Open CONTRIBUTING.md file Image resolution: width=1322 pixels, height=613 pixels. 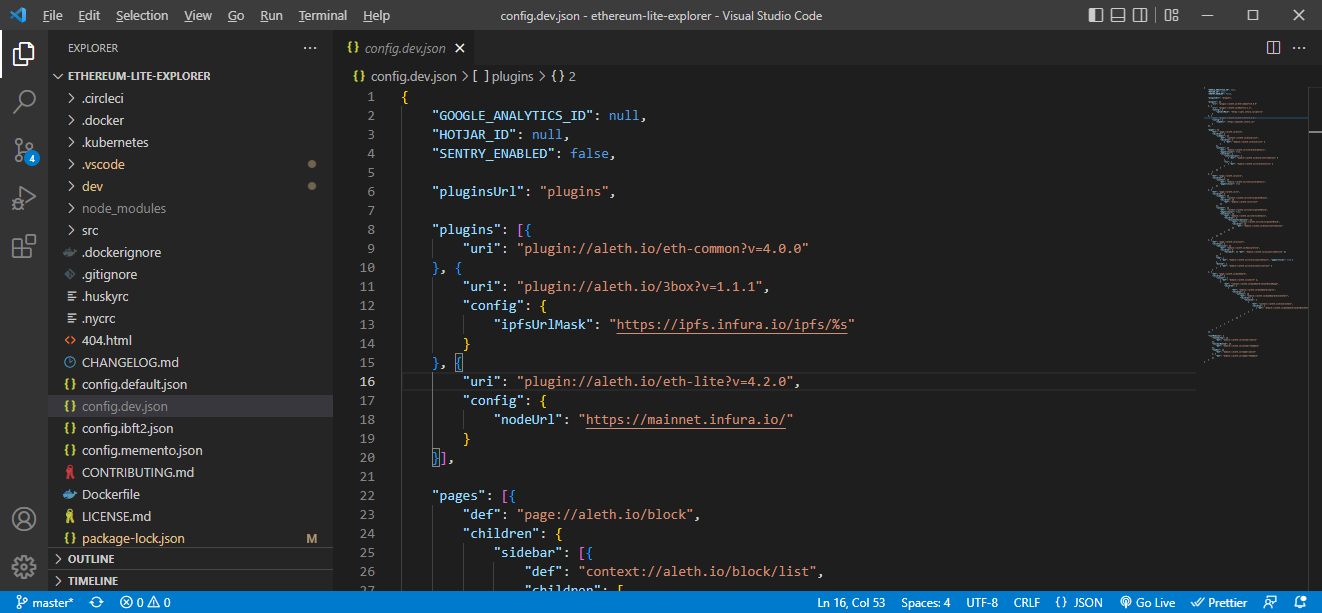(190, 472)
